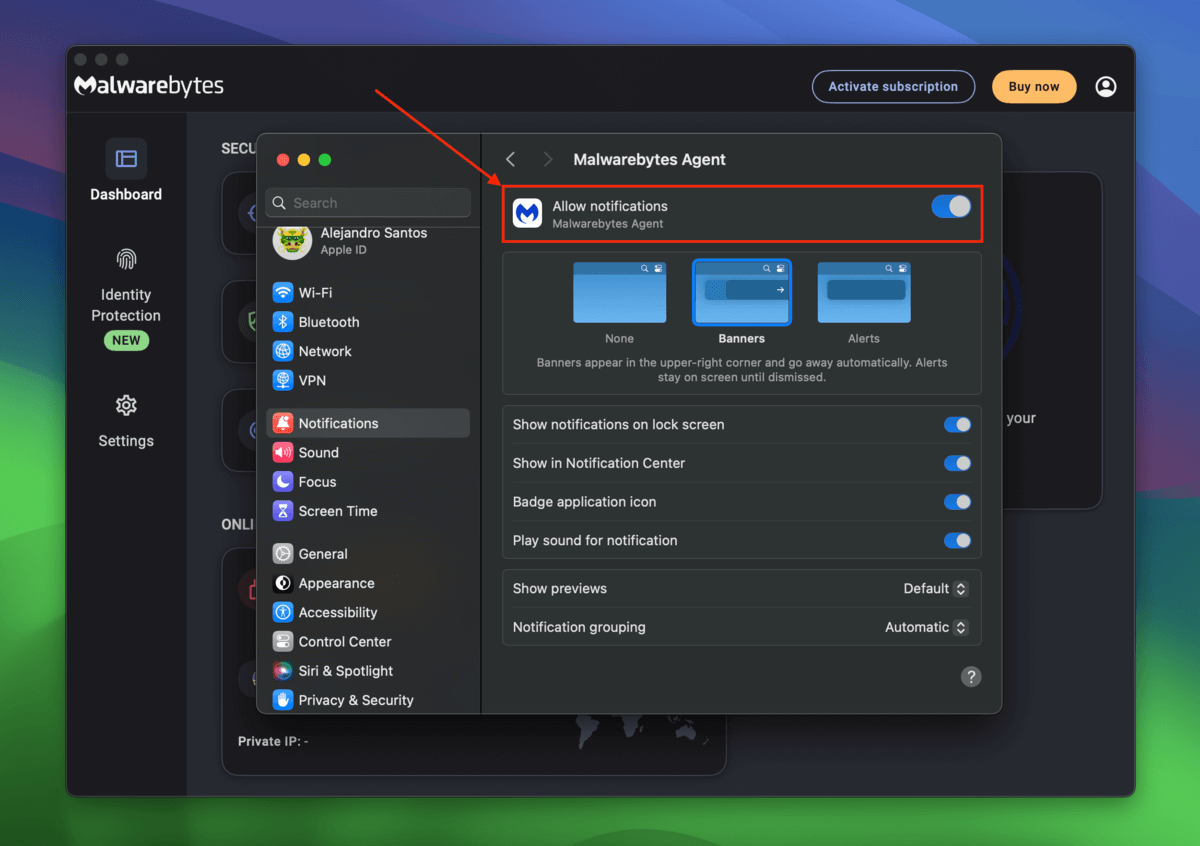Screen dimensions: 1200x846
Task: Open Accessibility settings in the sidebar
Action: tap(368, 612)
